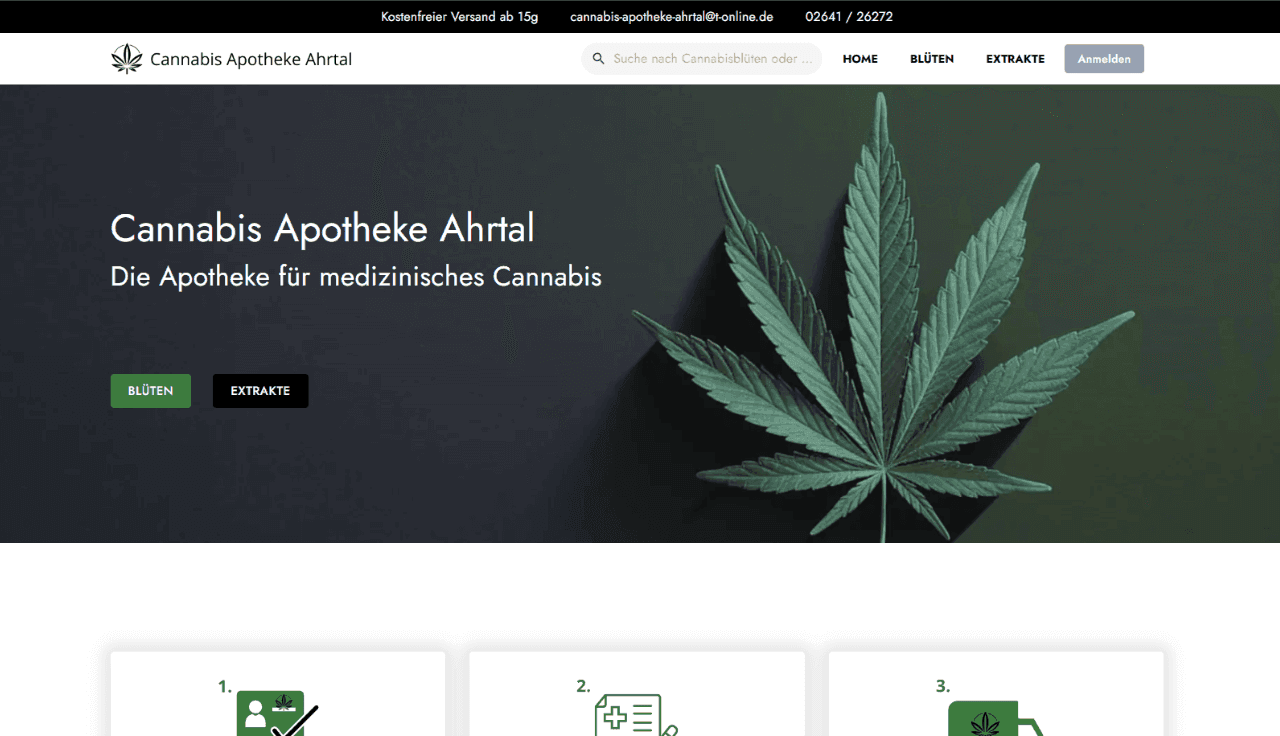Click the green Blüten hero button
This screenshot has width=1280, height=736.
click(150, 391)
